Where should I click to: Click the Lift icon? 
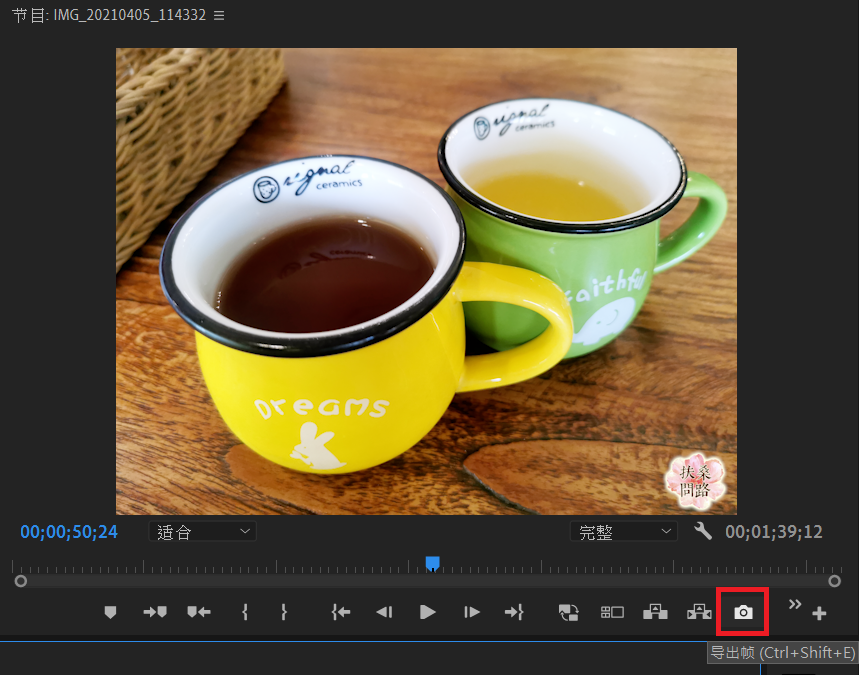(655, 612)
